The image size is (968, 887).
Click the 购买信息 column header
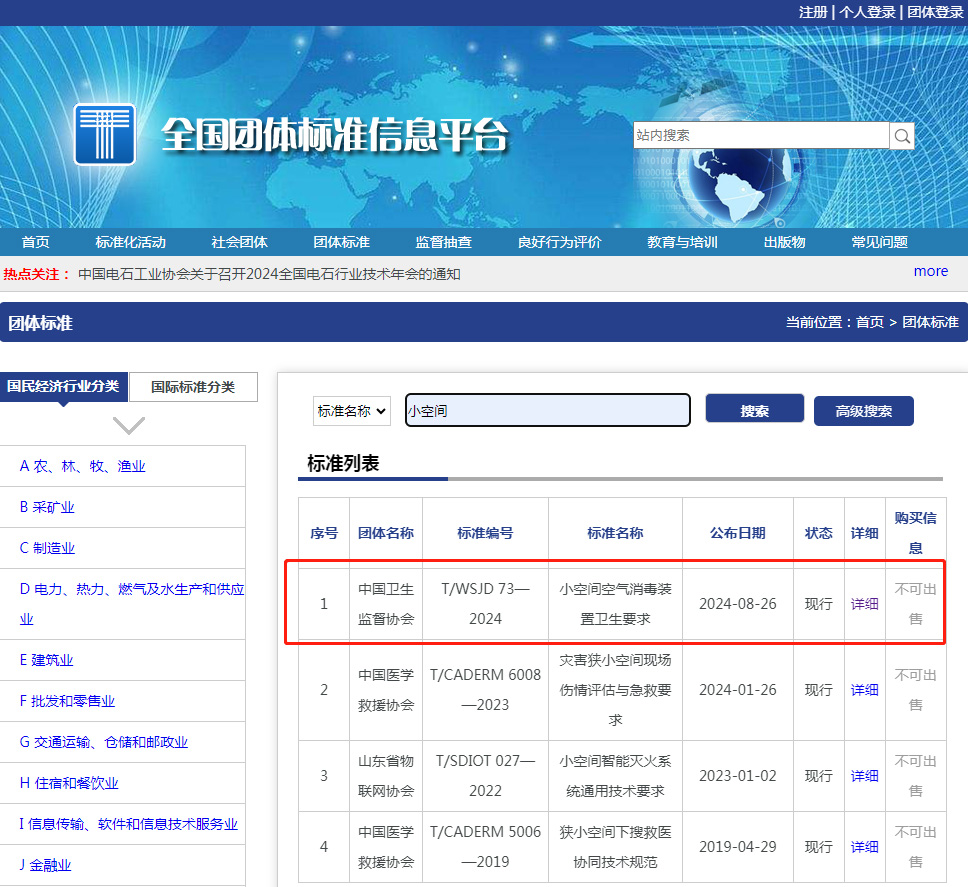tap(916, 533)
